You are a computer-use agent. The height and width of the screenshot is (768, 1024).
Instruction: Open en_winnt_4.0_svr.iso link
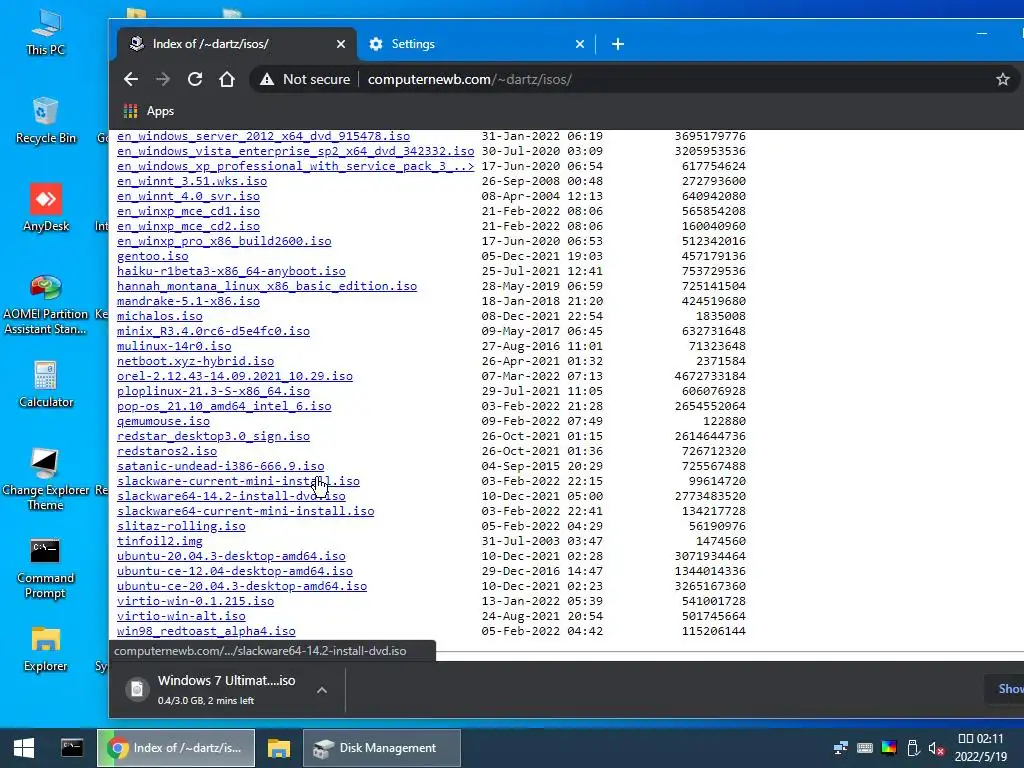(188, 196)
